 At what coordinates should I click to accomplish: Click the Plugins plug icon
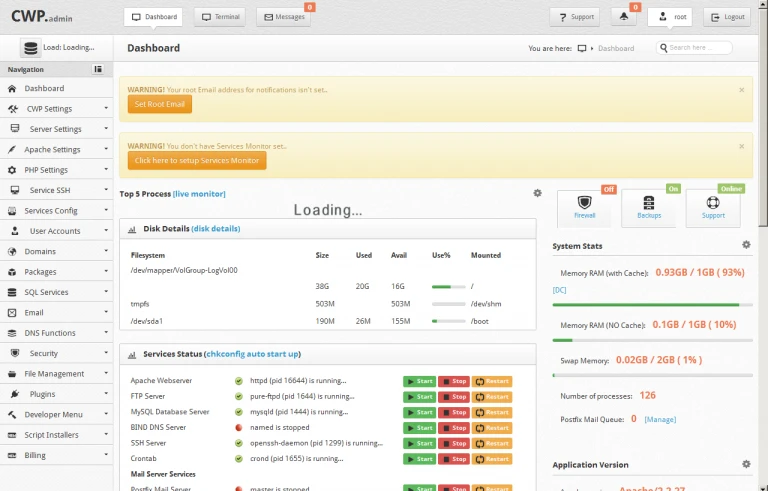point(15,394)
